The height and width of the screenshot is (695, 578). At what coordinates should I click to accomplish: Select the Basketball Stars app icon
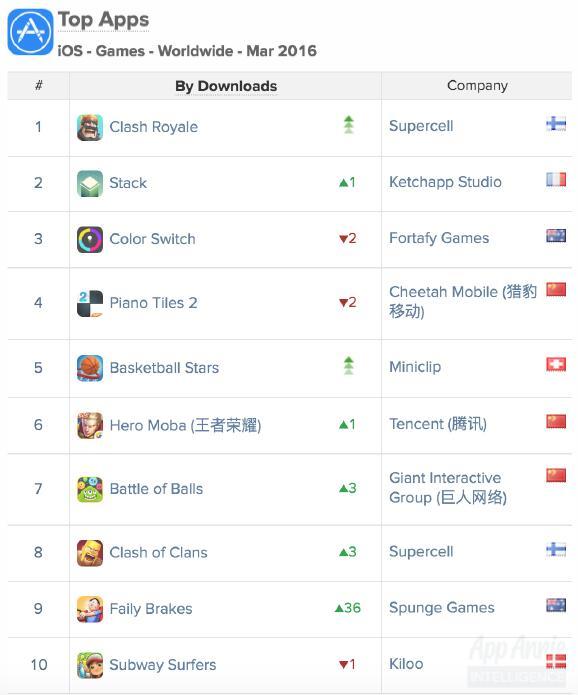point(90,368)
